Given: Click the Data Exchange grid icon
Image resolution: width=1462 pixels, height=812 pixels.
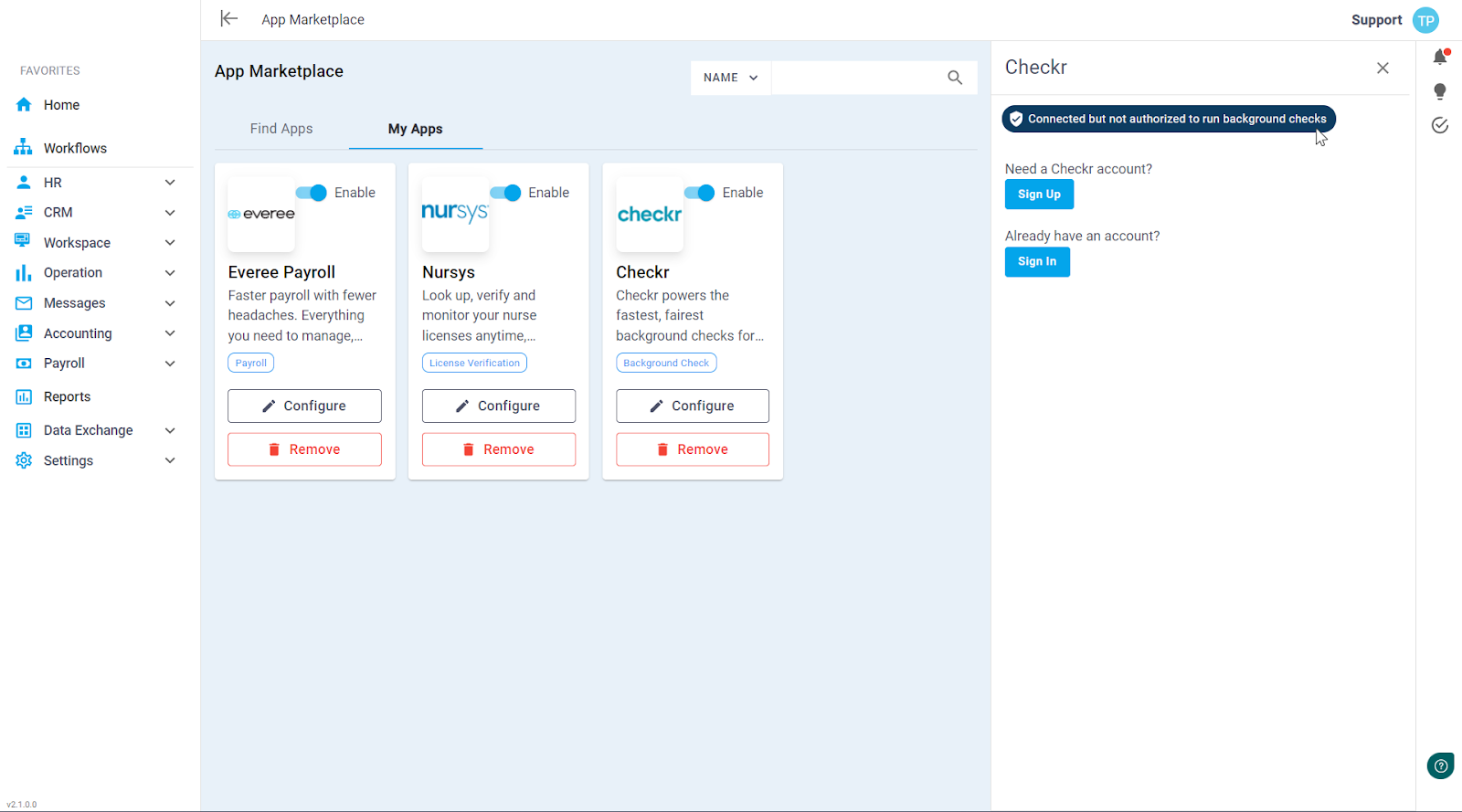Looking at the screenshot, I should pos(24,430).
